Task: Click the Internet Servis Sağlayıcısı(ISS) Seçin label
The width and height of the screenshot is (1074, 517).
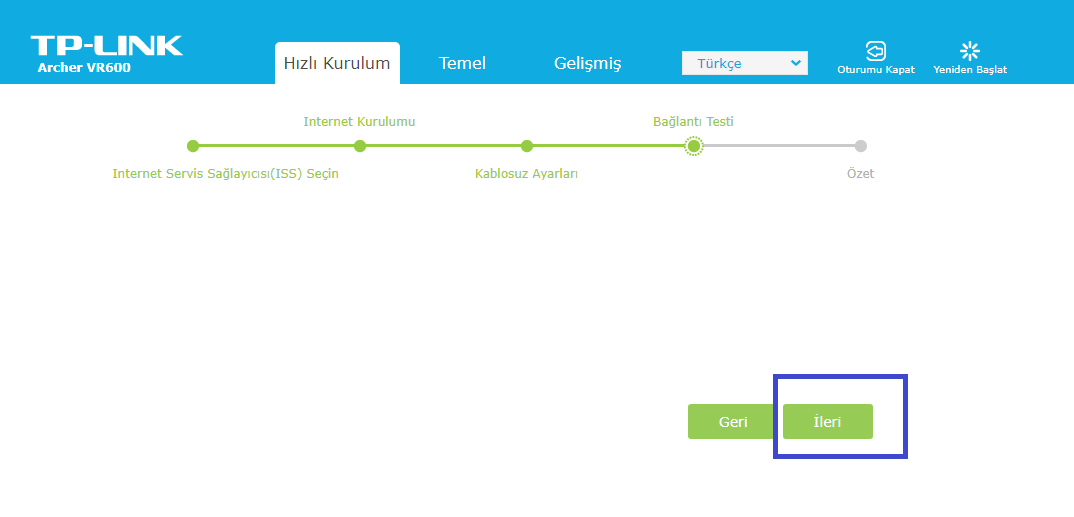Action: 226,174
